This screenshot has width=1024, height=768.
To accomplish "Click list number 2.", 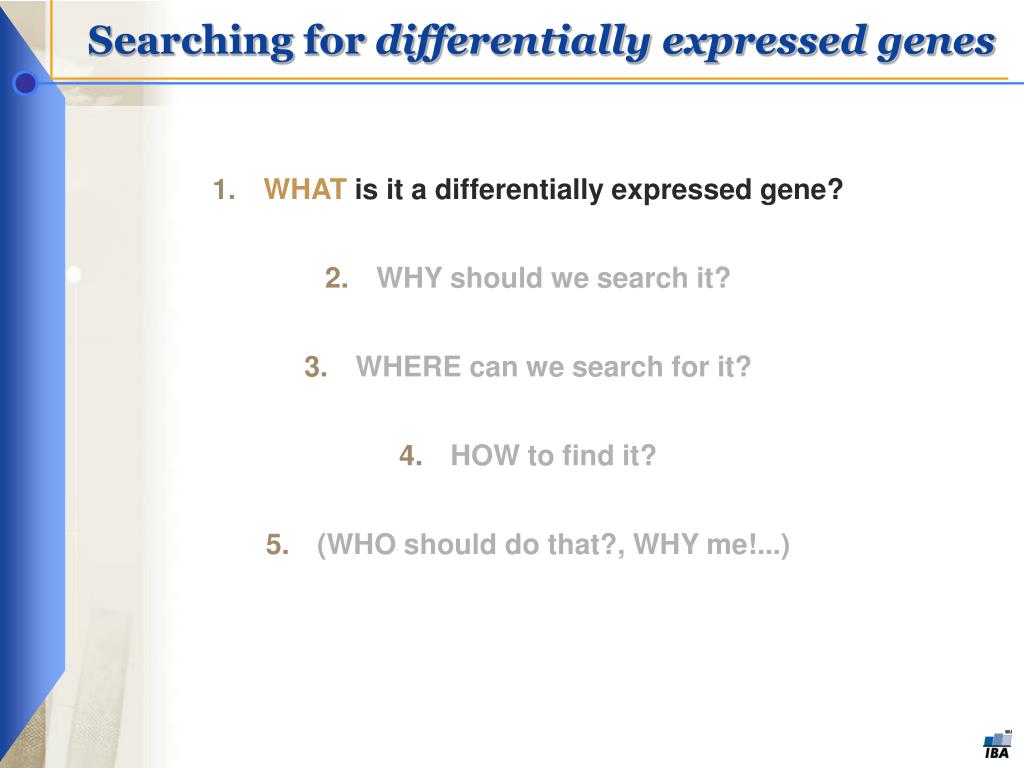I will click(x=336, y=279).
